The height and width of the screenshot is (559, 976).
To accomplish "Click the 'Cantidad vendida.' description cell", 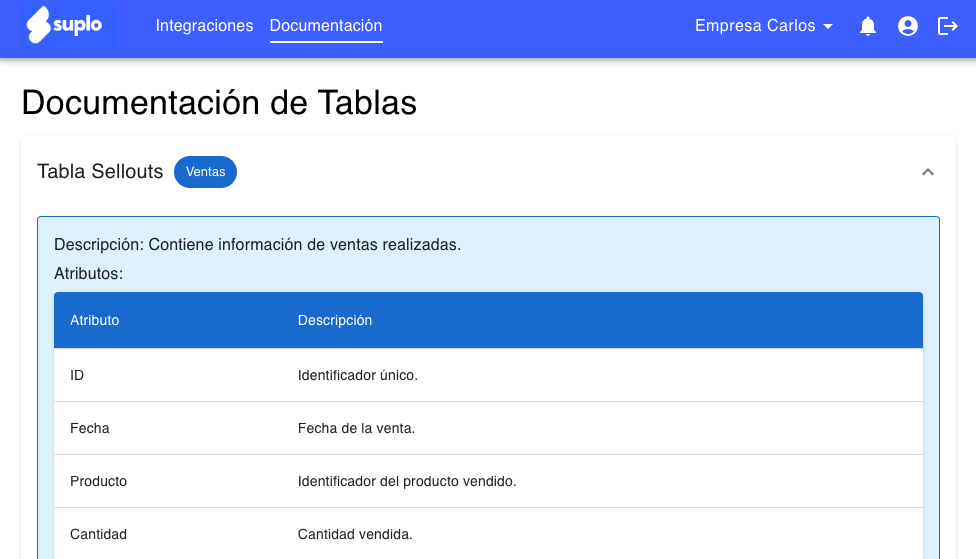I will (355, 534).
